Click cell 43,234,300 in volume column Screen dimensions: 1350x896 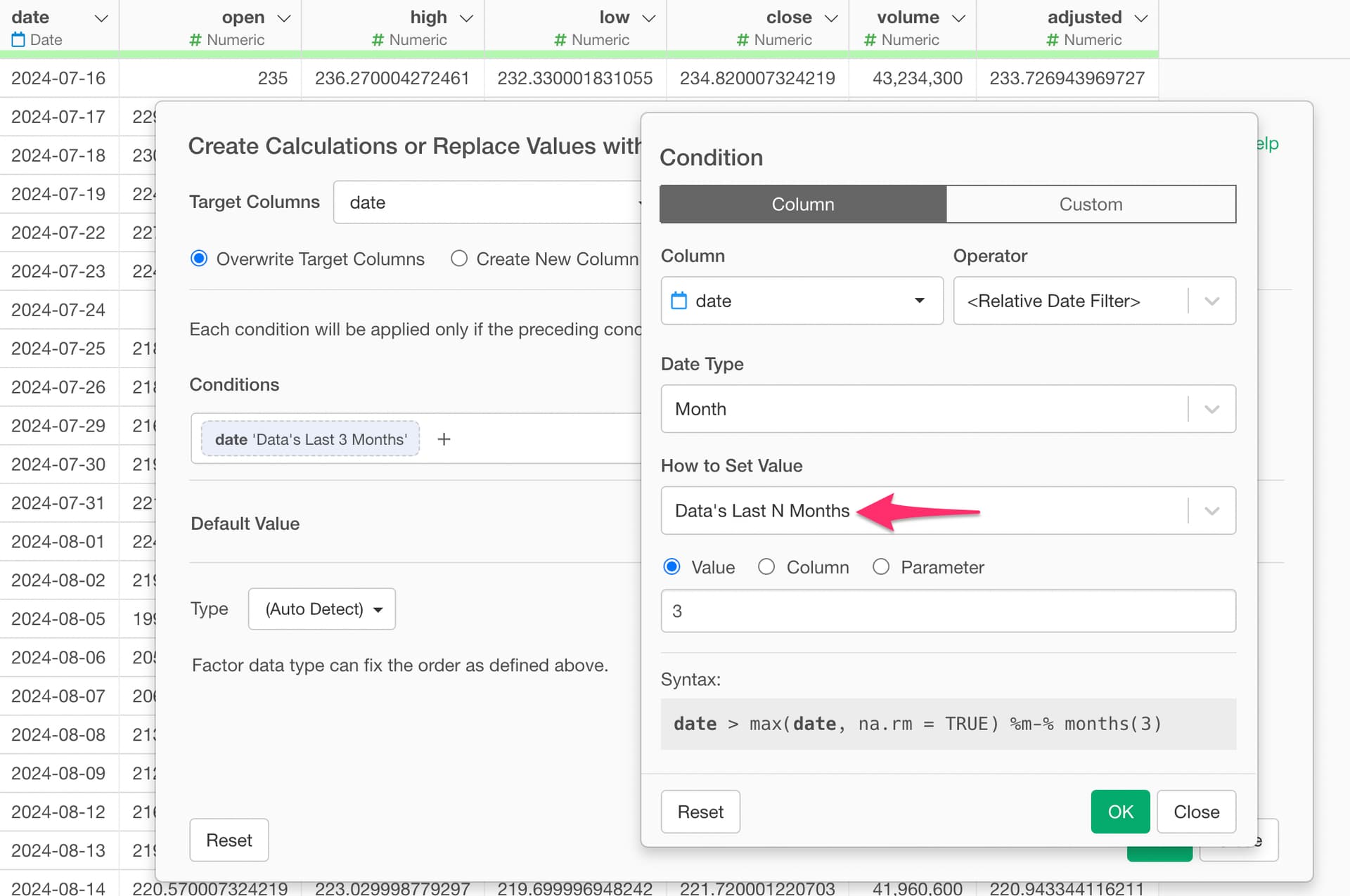pyautogui.click(x=913, y=78)
